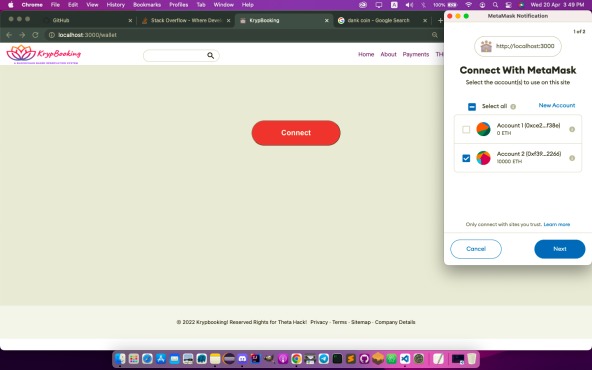
Task: Click the localhost:3000 site badge
Action: point(518,46)
